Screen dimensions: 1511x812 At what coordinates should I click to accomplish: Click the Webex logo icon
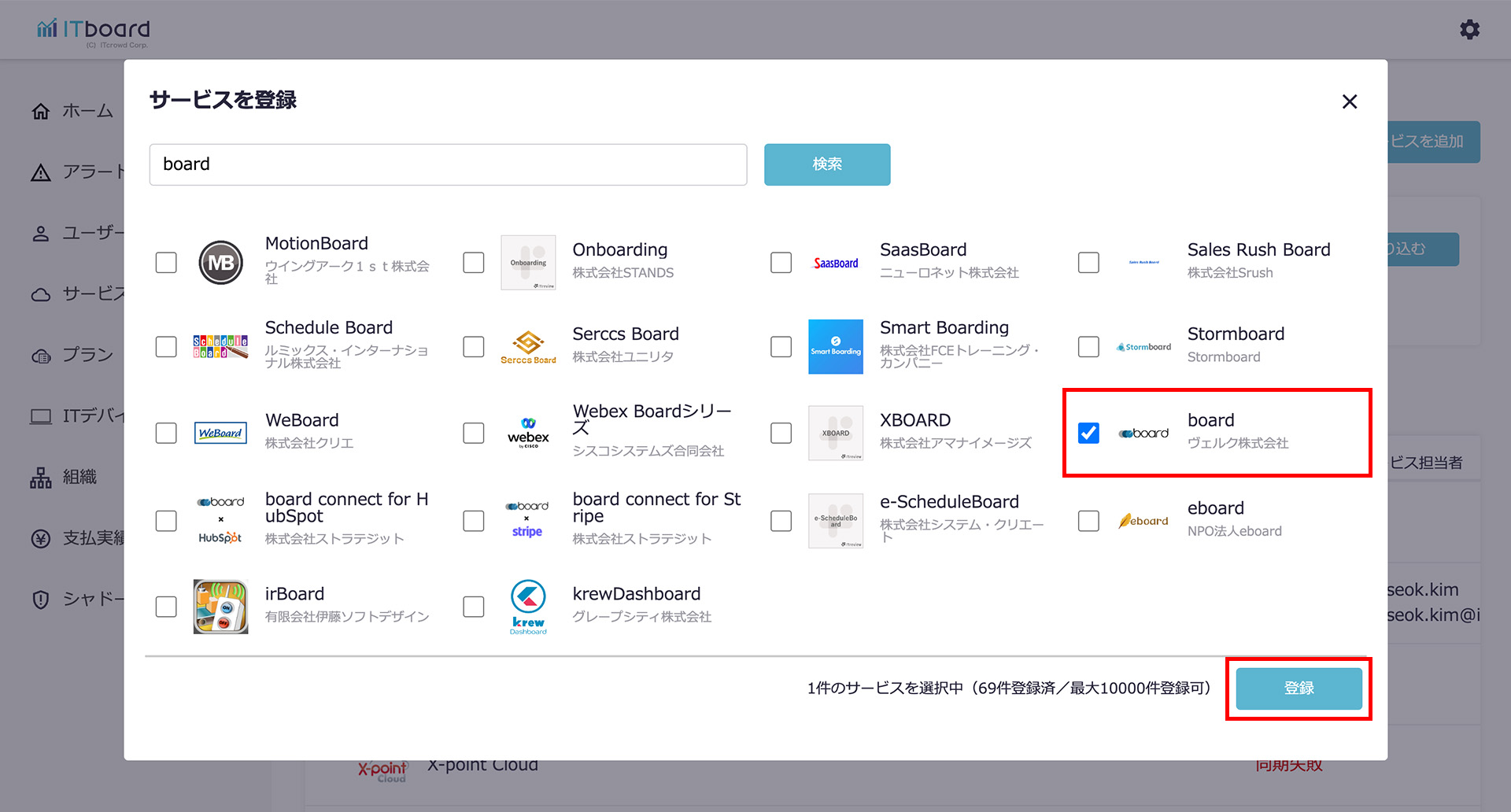[x=528, y=434]
